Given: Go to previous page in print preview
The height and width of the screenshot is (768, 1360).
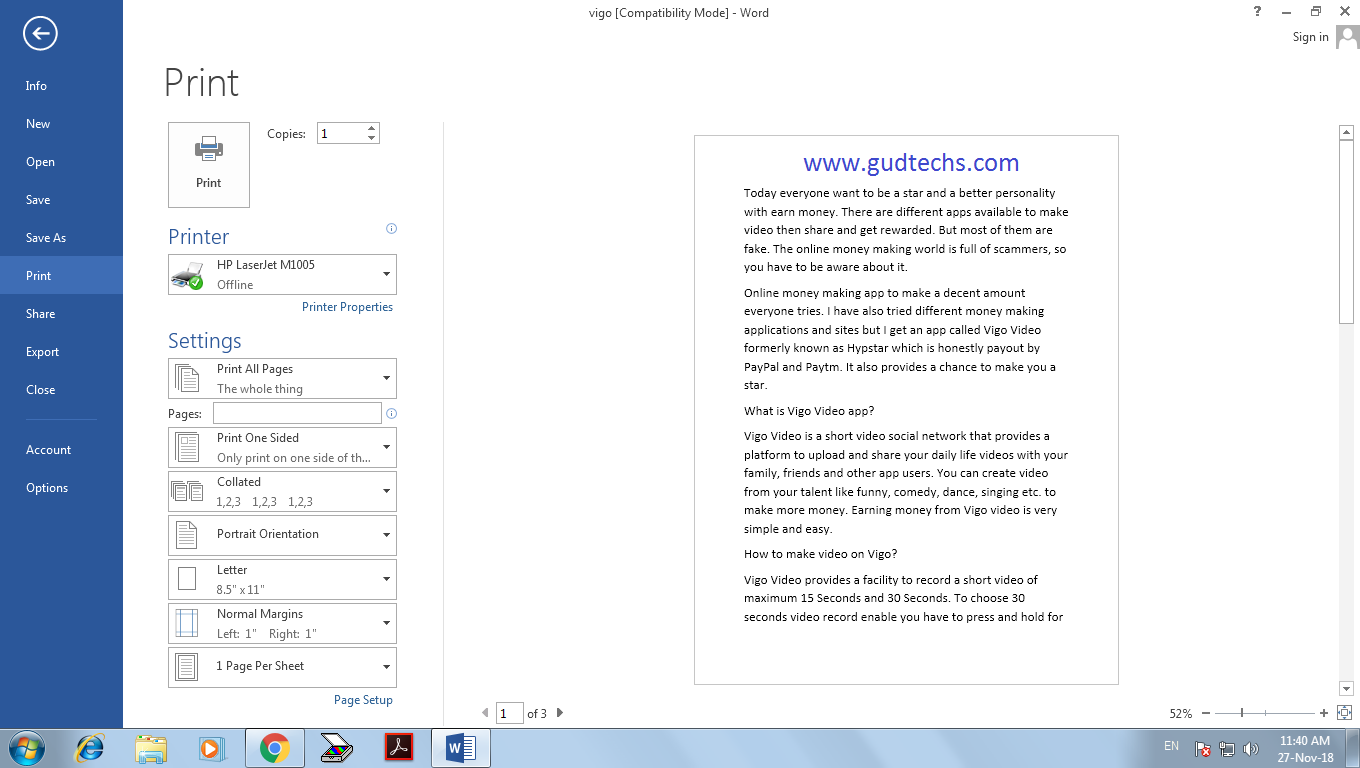Looking at the screenshot, I should [x=486, y=713].
